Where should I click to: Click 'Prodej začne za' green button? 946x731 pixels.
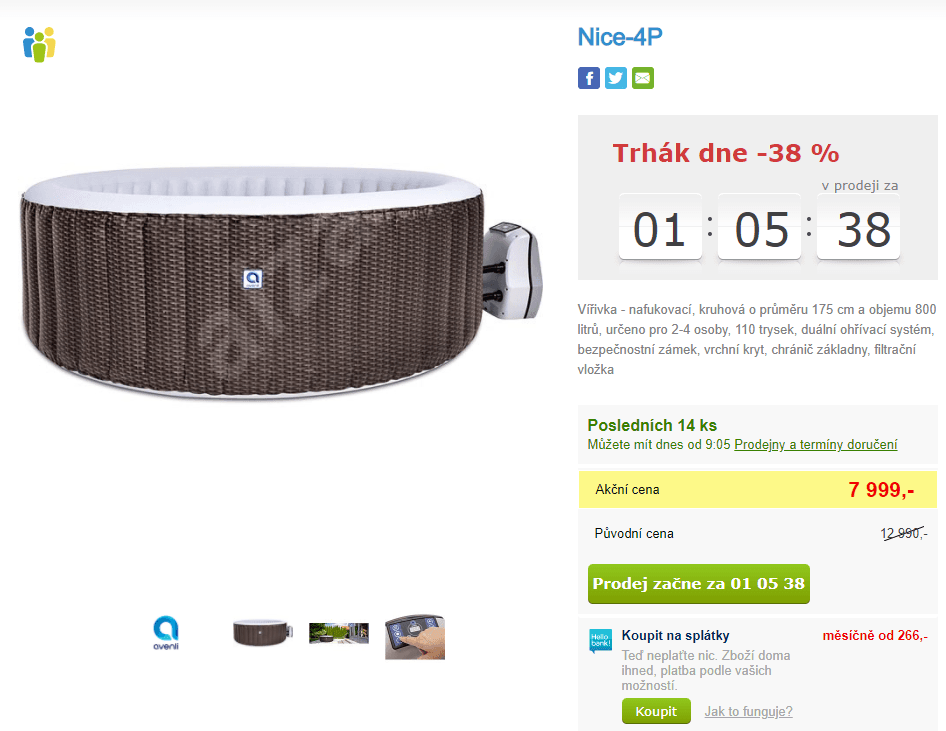699,584
